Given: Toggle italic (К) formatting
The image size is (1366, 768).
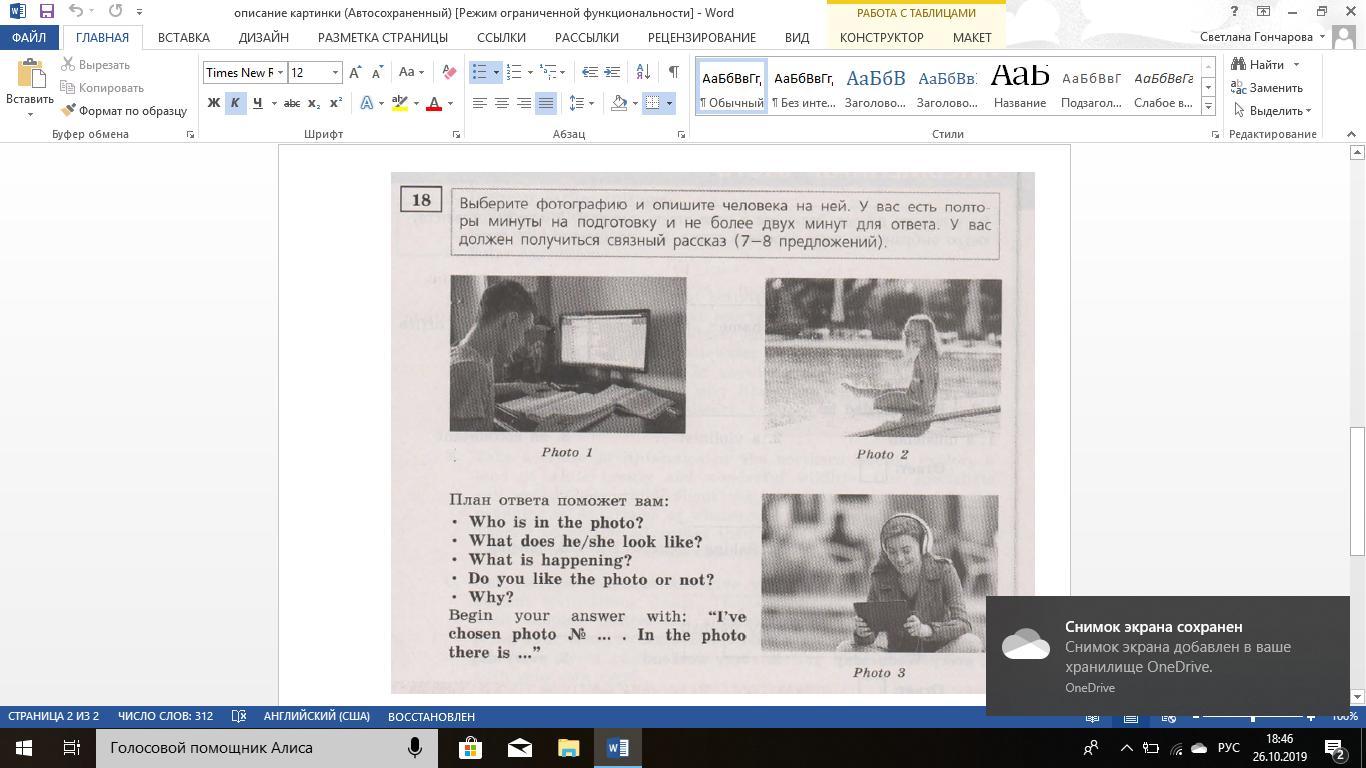Looking at the screenshot, I should (235, 103).
